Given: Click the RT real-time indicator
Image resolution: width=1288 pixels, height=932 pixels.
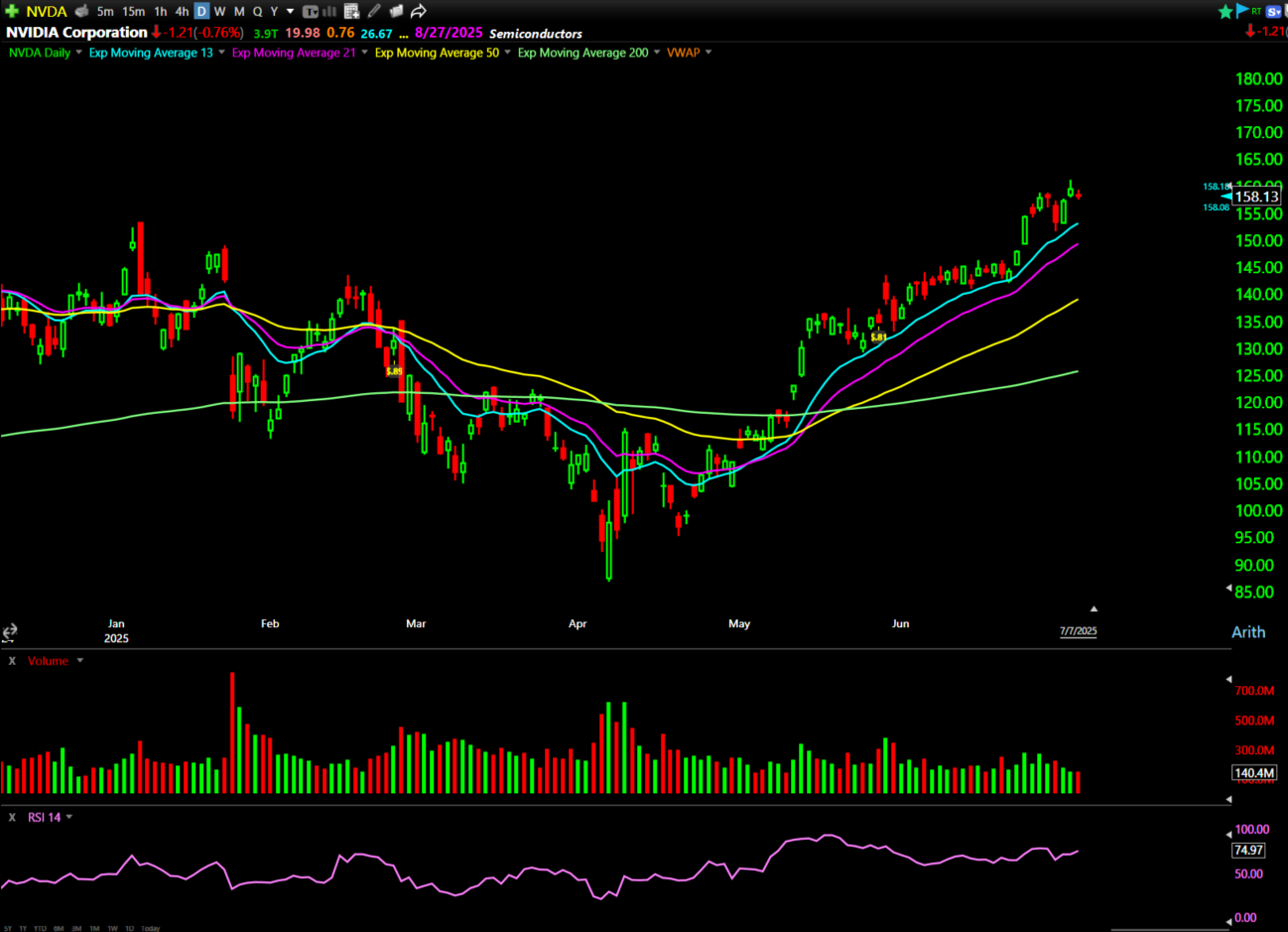Looking at the screenshot, I should click(x=1256, y=11).
